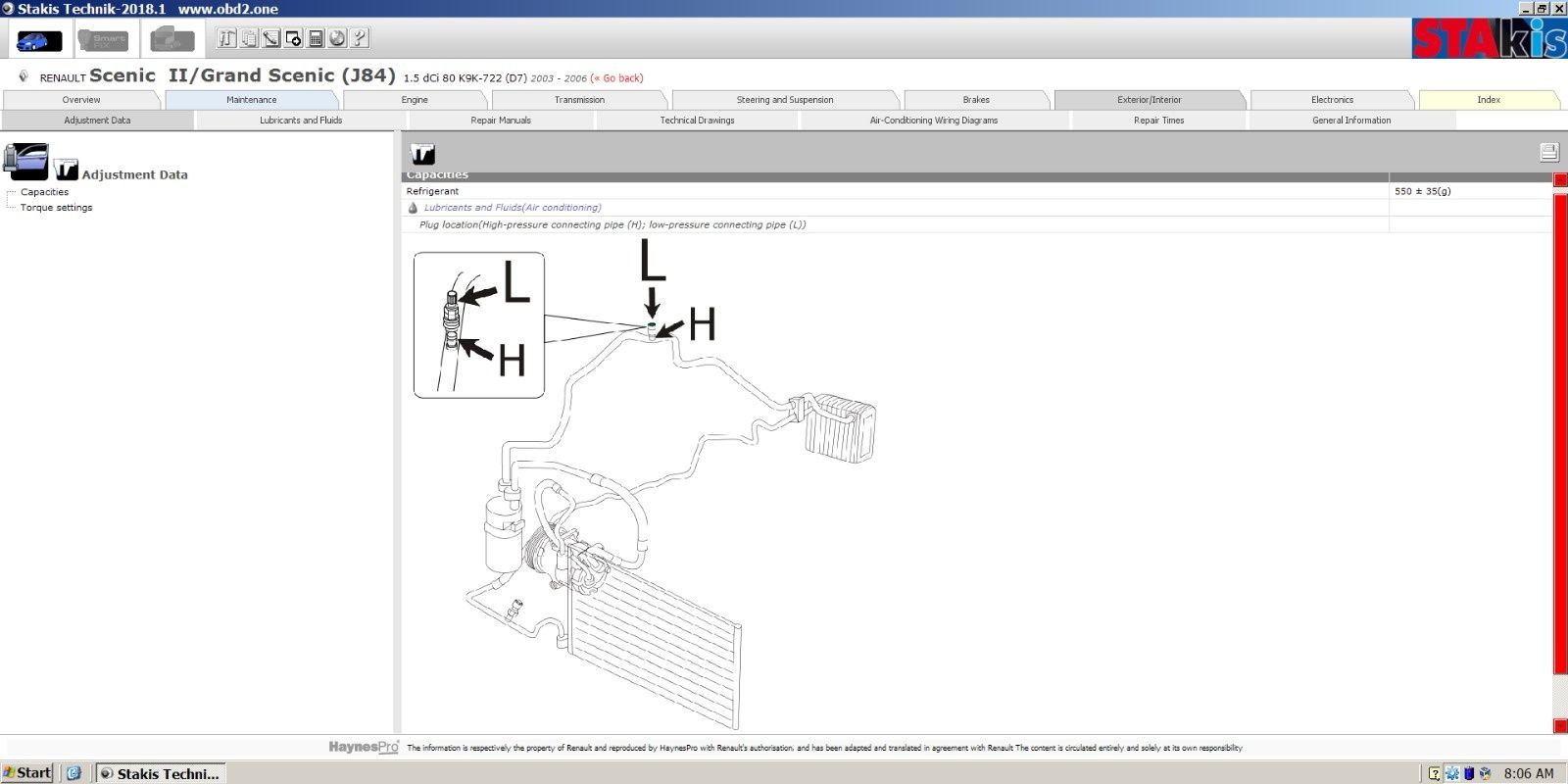Click the clipboard documents toolbar icon
Screen dimensions: 1568x784
pos(249,38)
